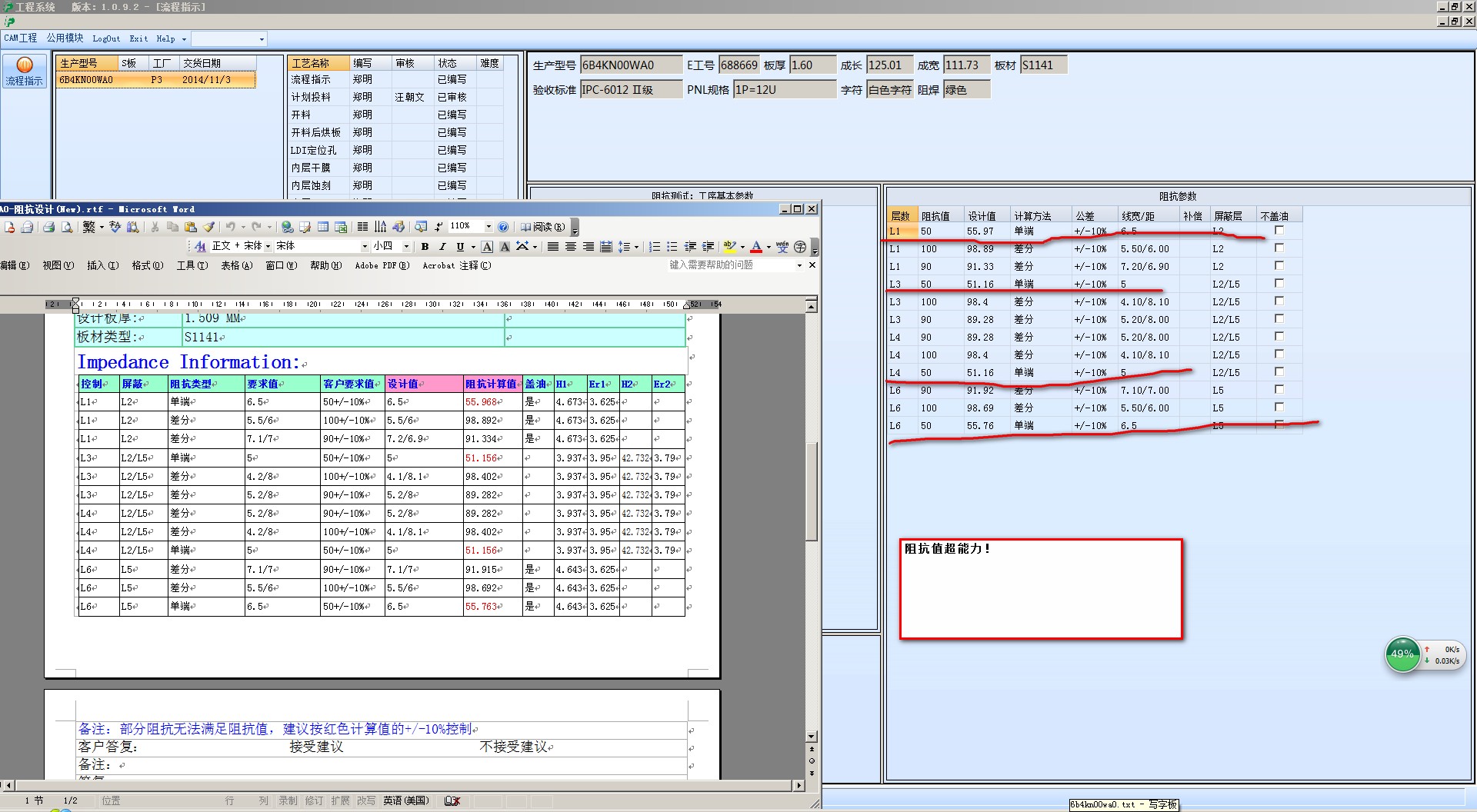This screenshot has width=1477, height=812.
Task: Click the red font color button
Action: click(756, 246)
